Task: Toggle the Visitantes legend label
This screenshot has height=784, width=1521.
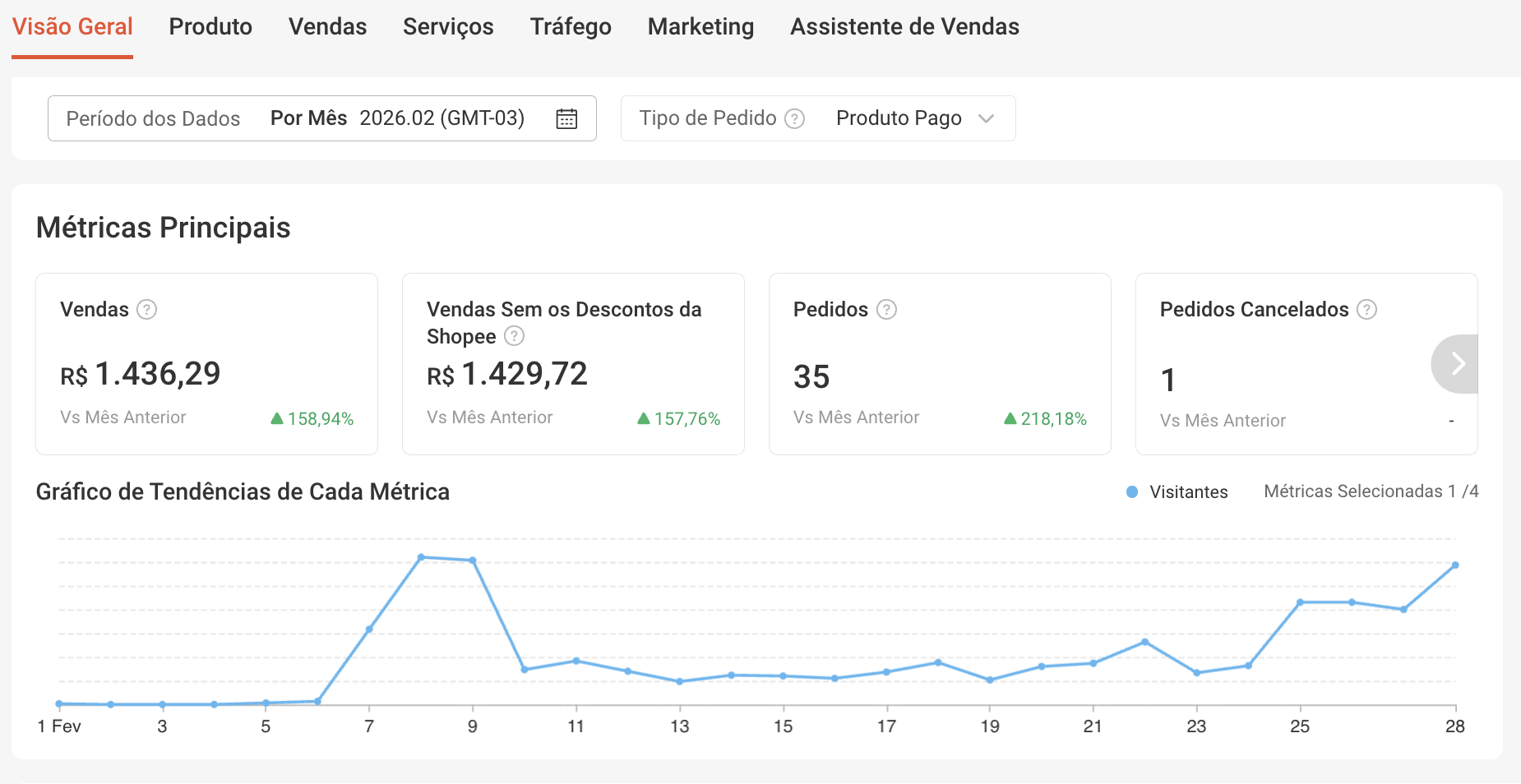Action: tap(1189, 491)
